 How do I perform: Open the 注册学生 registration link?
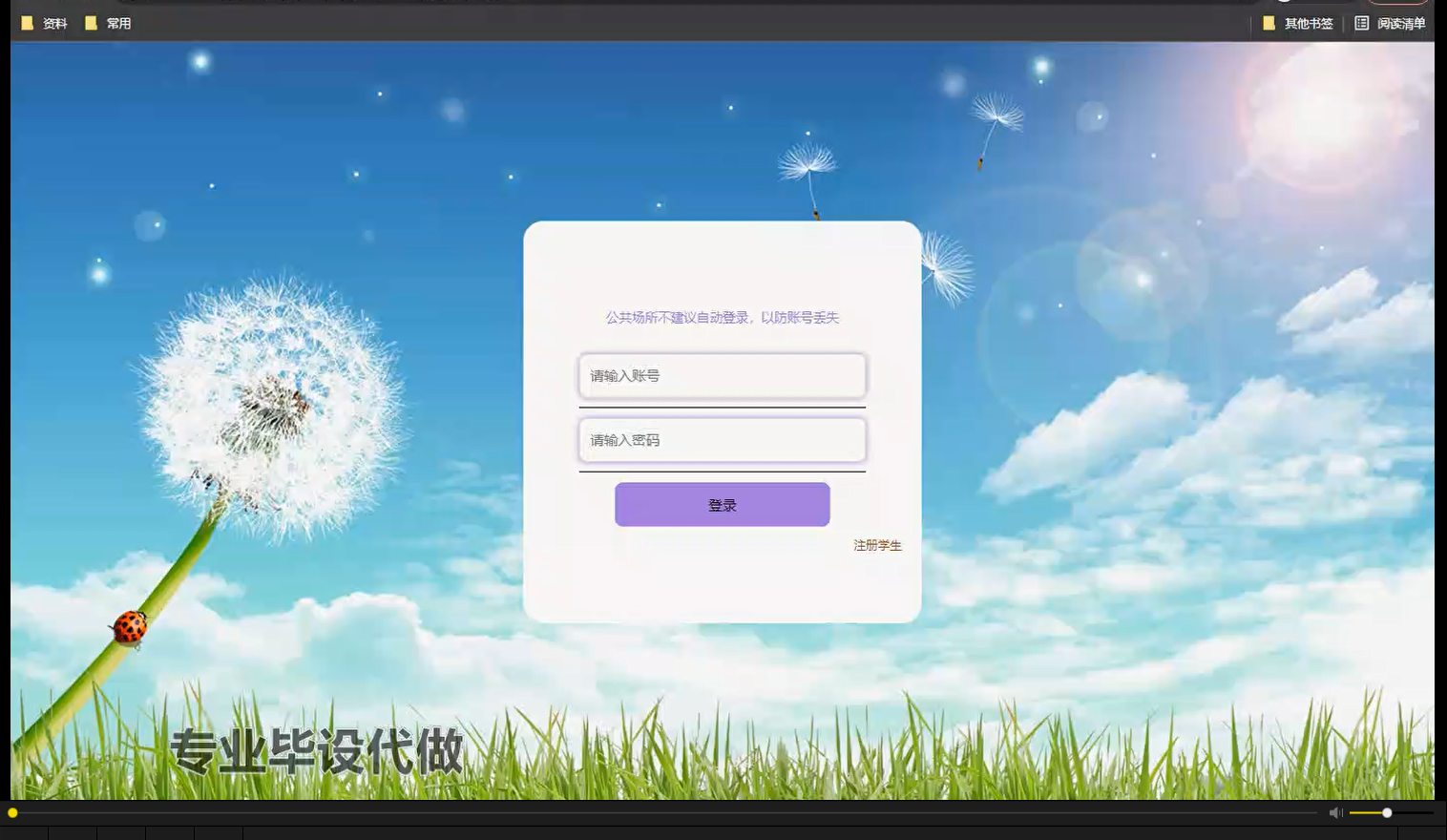876,546
